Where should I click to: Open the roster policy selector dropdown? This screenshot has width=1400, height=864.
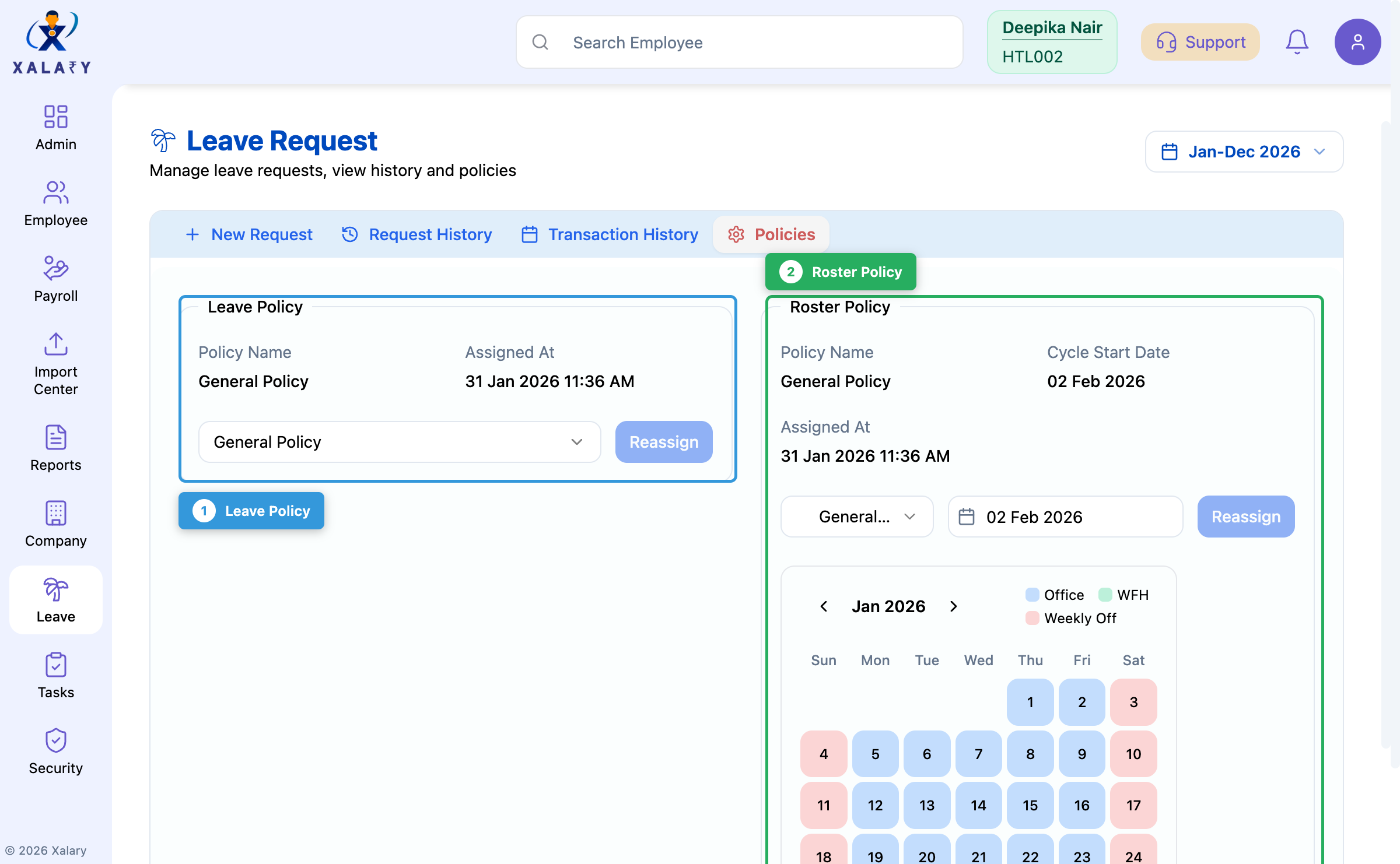[857, 517]
